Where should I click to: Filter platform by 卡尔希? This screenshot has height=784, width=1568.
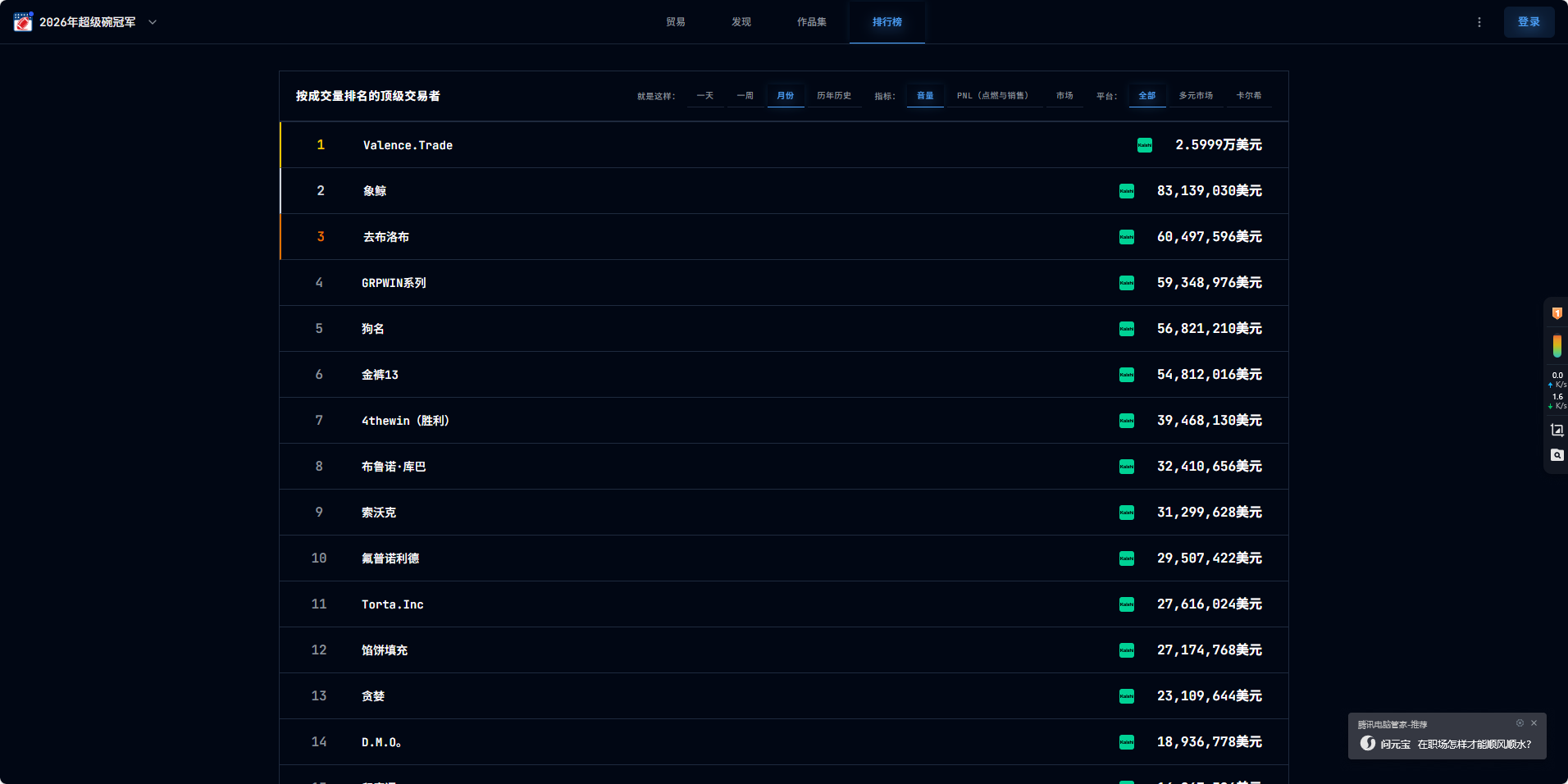pyautogui.click(x=1248, y=96)
